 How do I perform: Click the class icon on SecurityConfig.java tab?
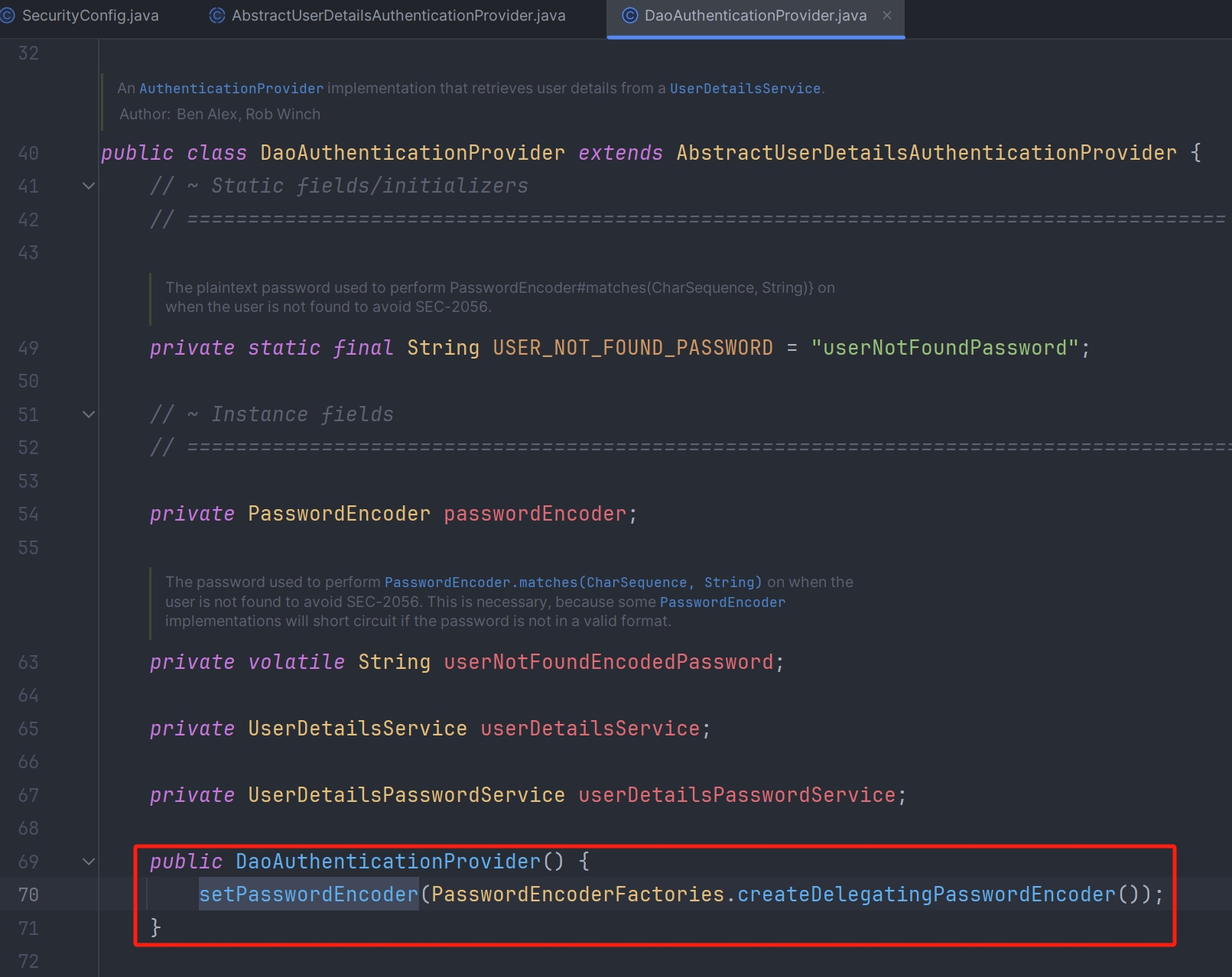pos(8,15)
